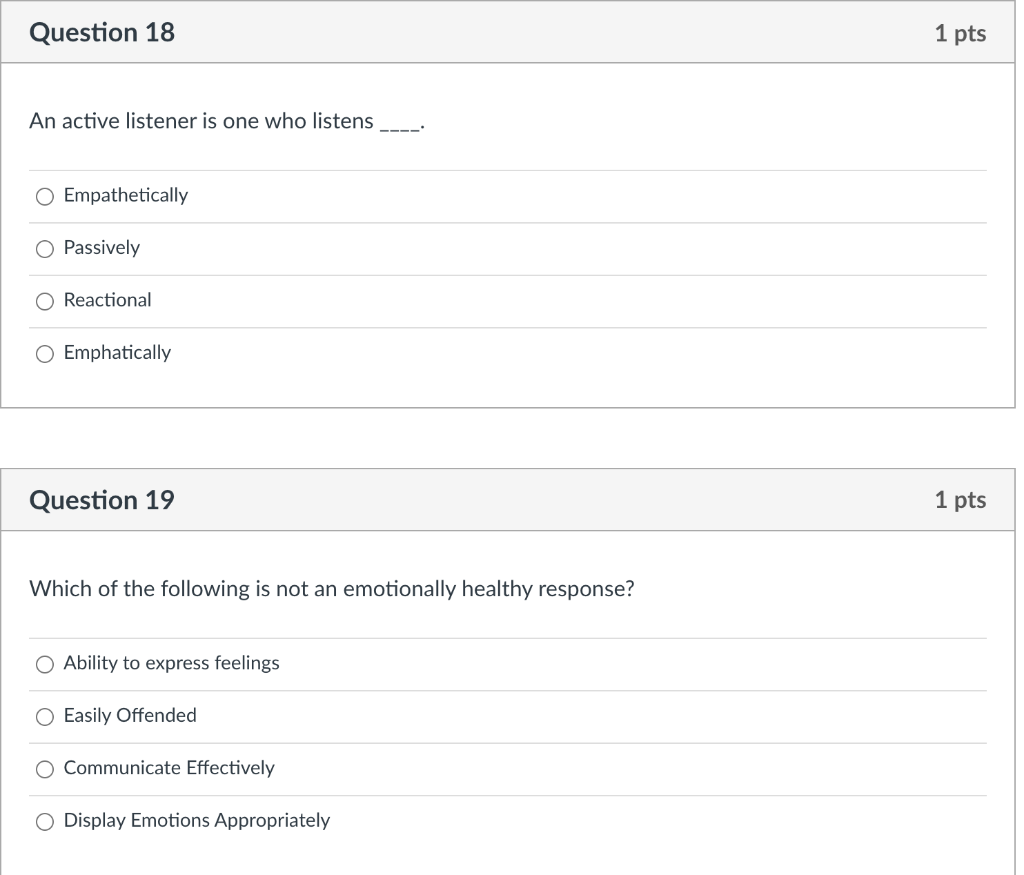Select the "Communicate Effectively" radio button

(44, 769)
